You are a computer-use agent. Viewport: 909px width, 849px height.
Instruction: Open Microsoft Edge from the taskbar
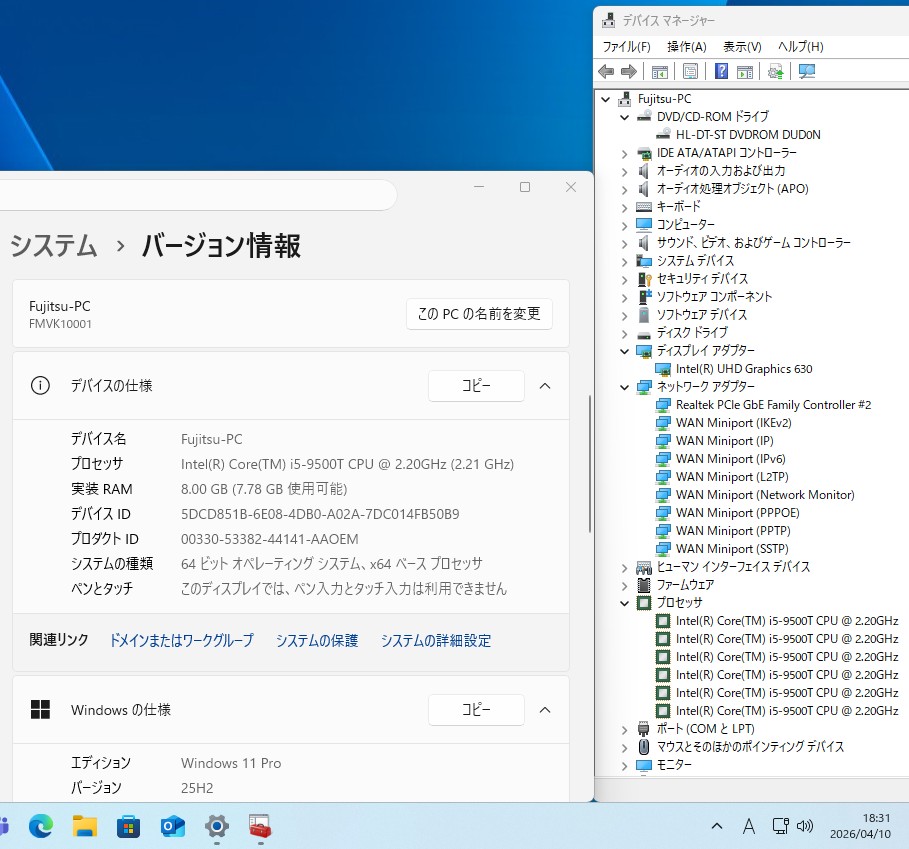click(40, 826)
